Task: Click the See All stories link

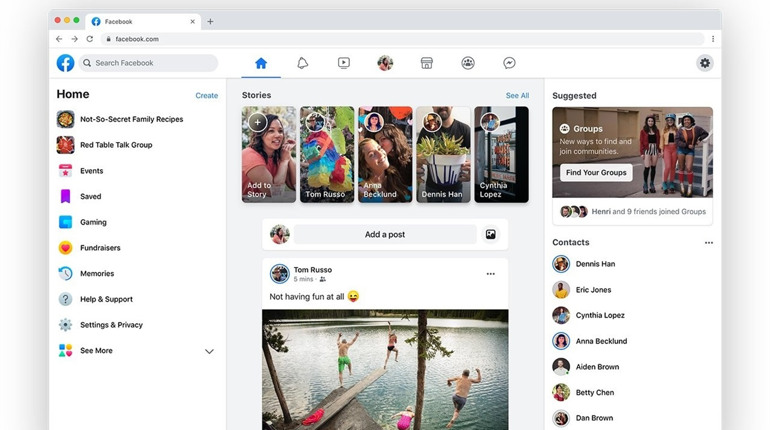Action: point(517,96)
